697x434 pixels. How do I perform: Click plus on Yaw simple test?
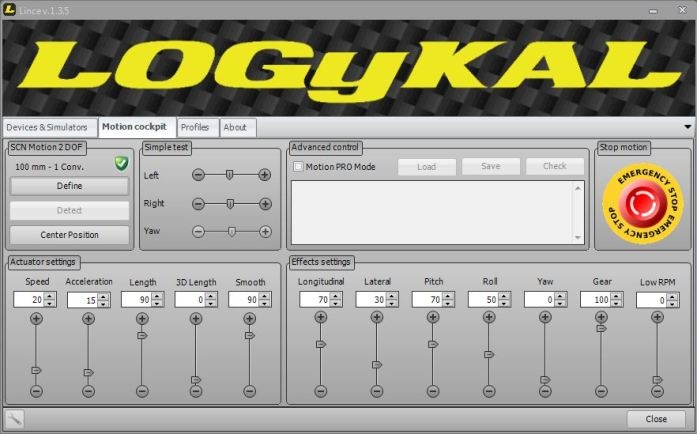[x=265, y=232]
